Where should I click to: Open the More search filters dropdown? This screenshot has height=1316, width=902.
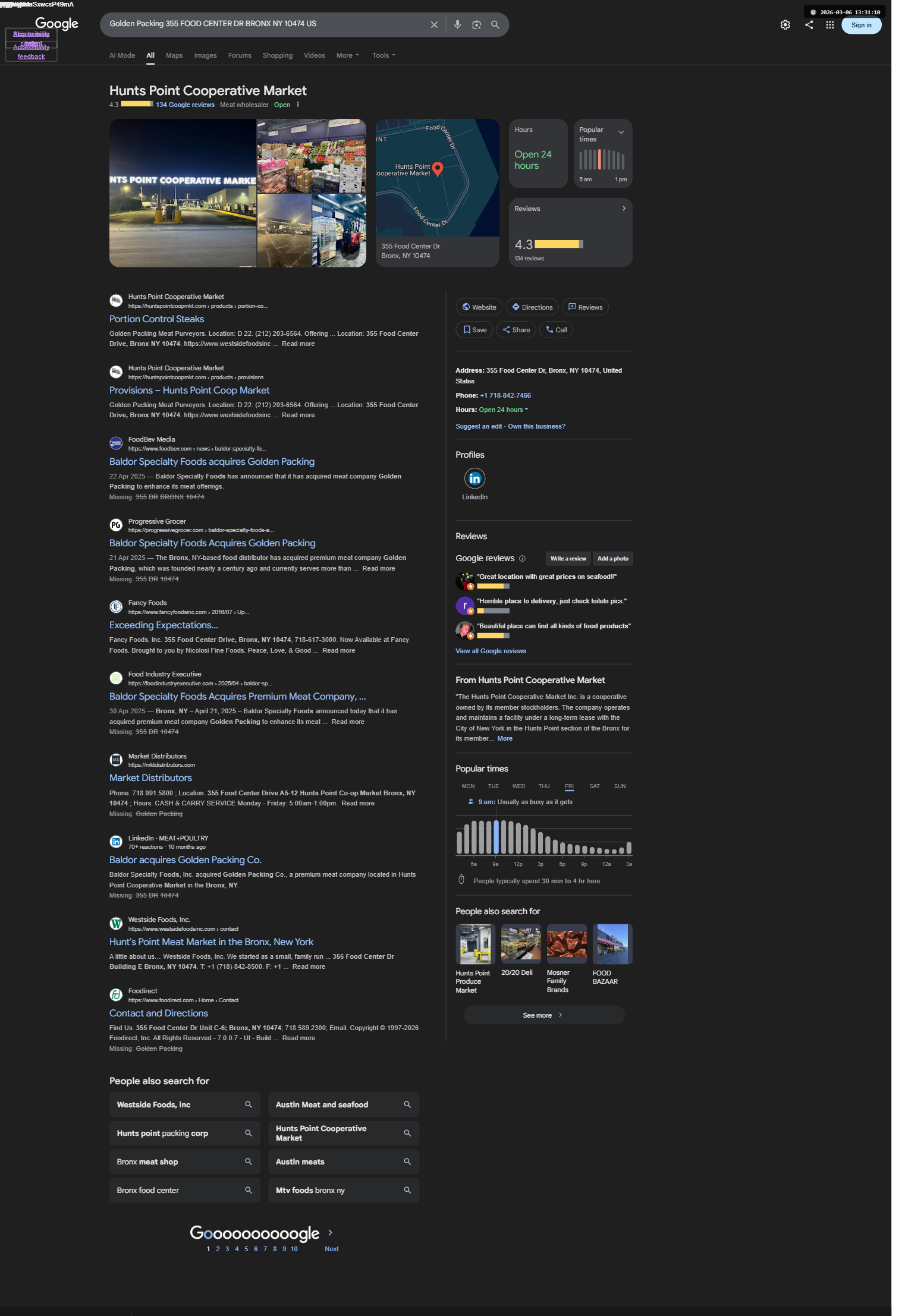coord(348,55)
